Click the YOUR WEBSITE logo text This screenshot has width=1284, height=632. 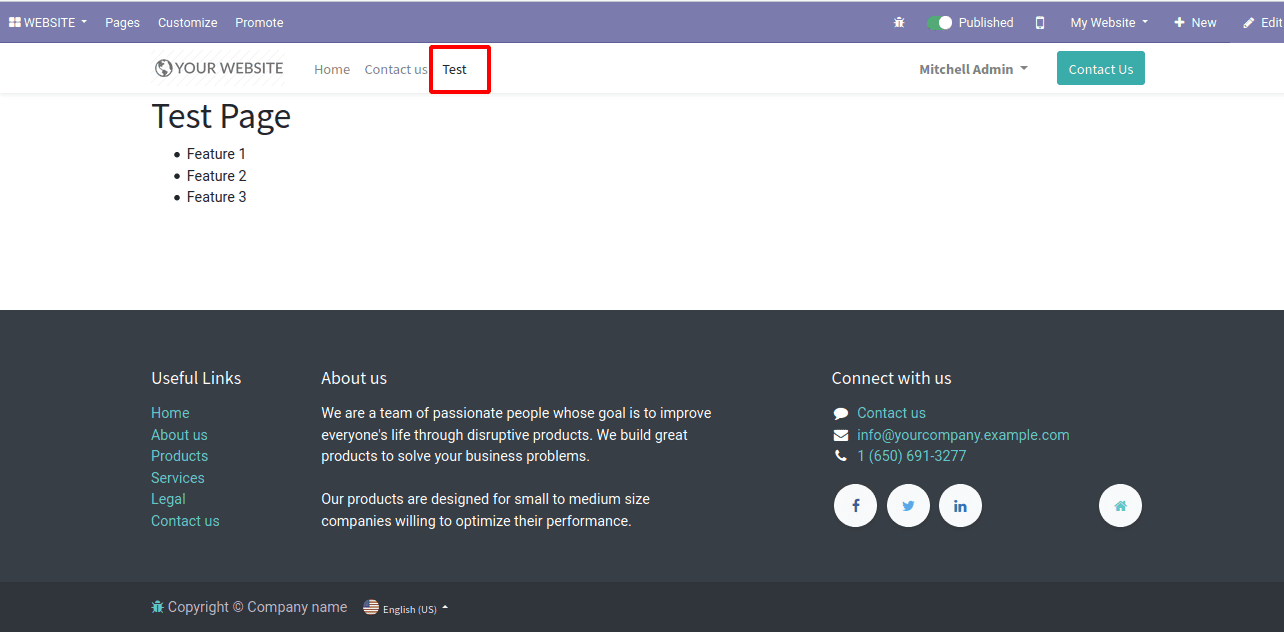coord(229,68)
